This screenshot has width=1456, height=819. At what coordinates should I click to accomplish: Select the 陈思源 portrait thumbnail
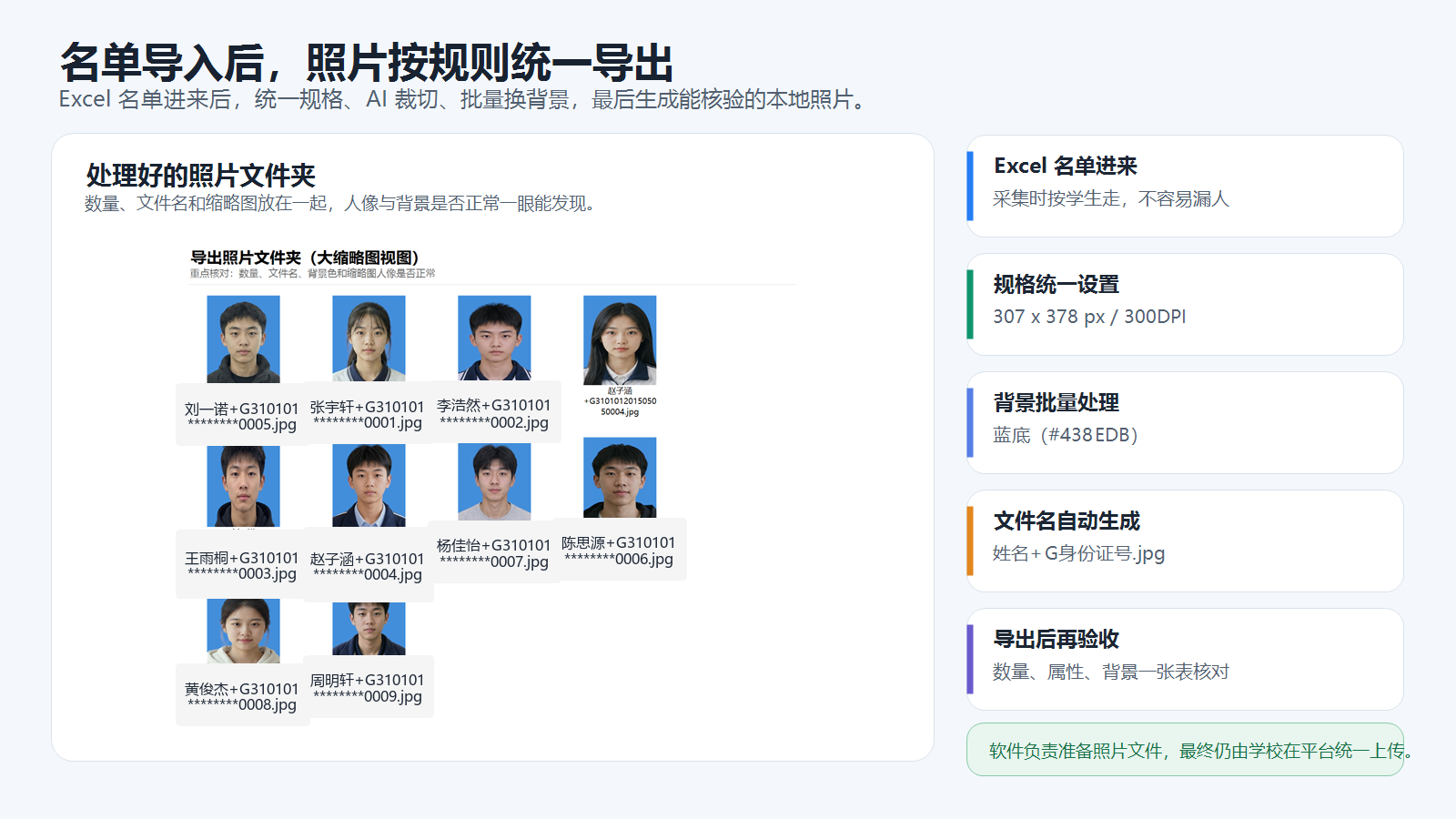[620, 478]
